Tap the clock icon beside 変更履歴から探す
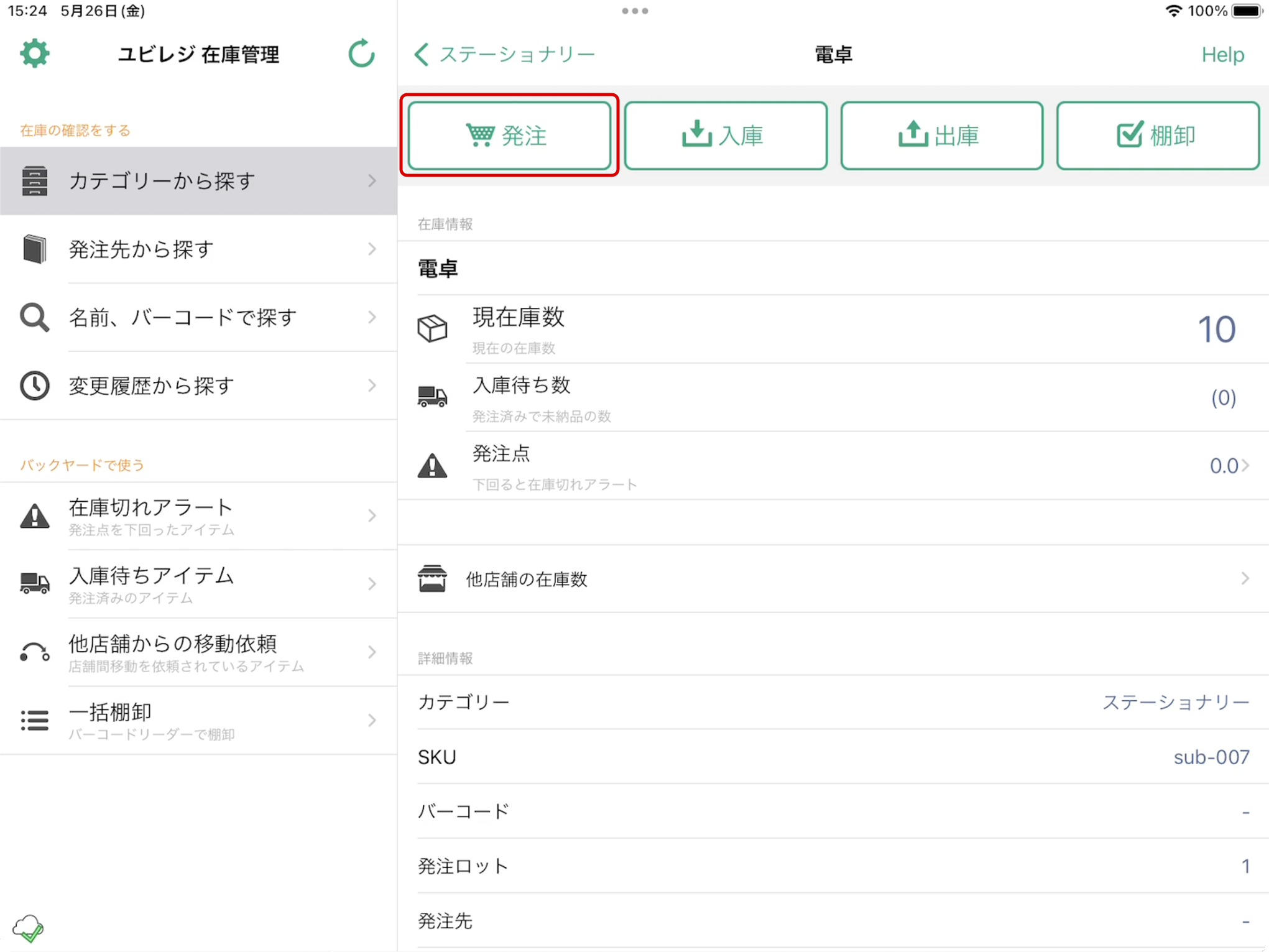The width and height of the screenshot is (1269, 952). coord(35,386)
